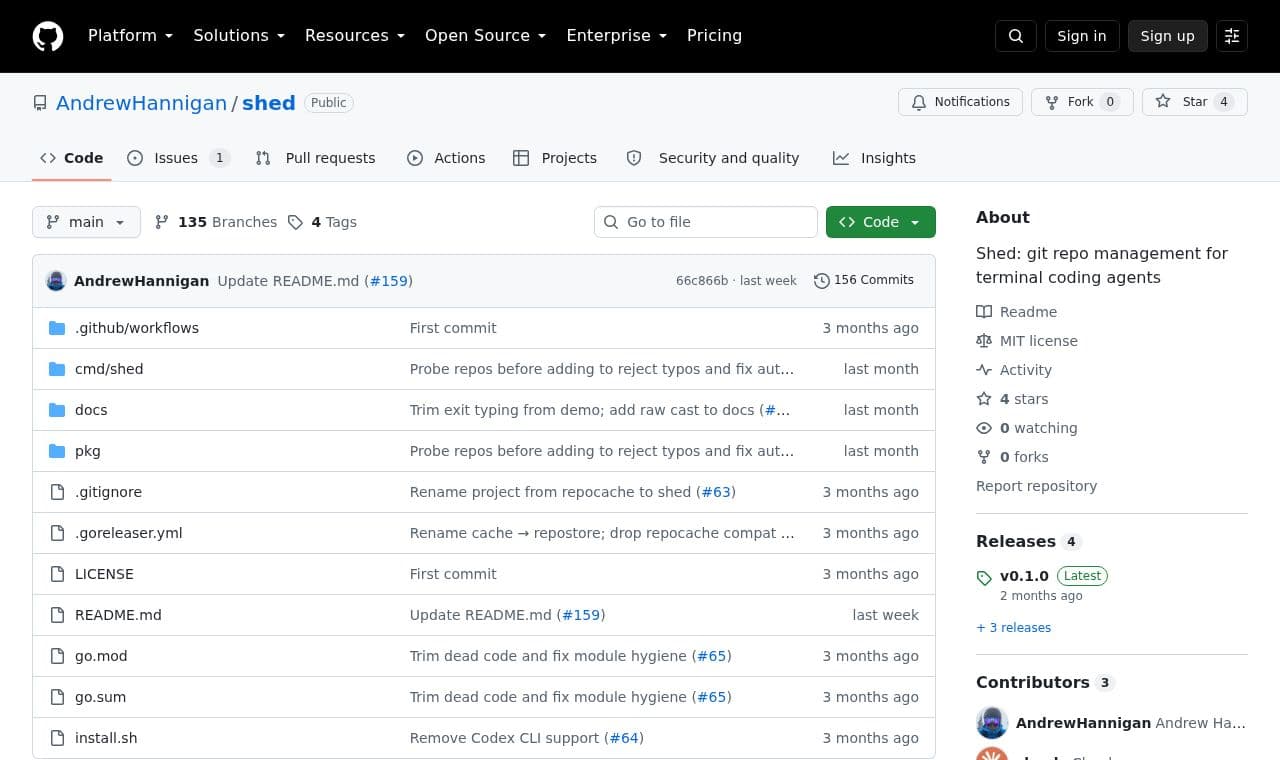Open the v0.1.0 release
Image resolution: width=1280 pixels, height=760 pixels.
pyautogui.click(x=1024, y=576)
